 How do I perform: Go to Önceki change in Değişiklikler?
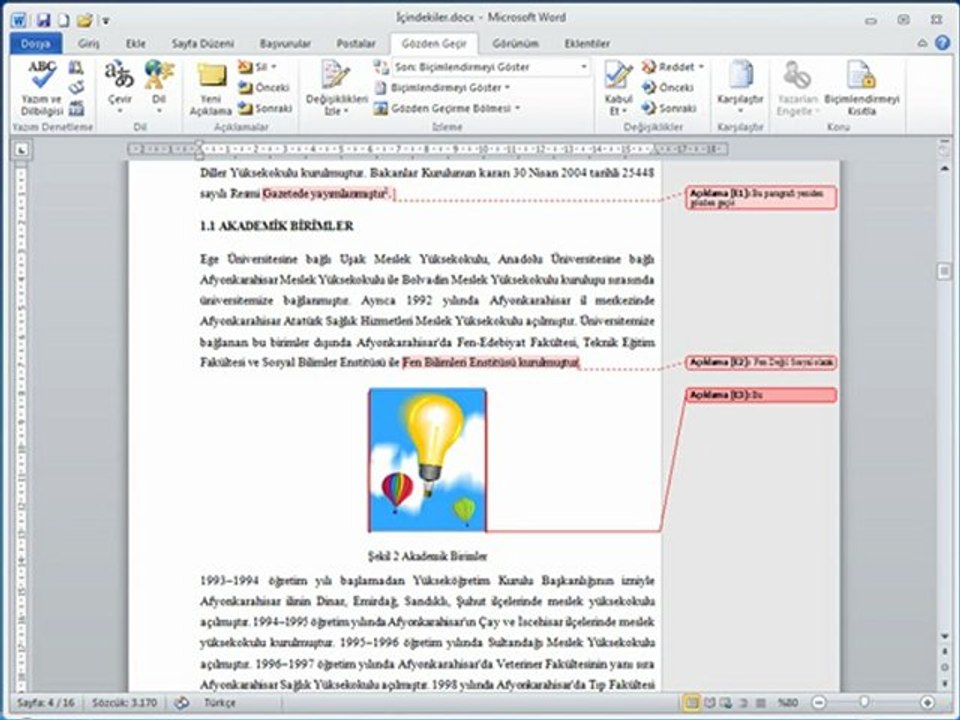pyautogui.click(x=667, y=88)
